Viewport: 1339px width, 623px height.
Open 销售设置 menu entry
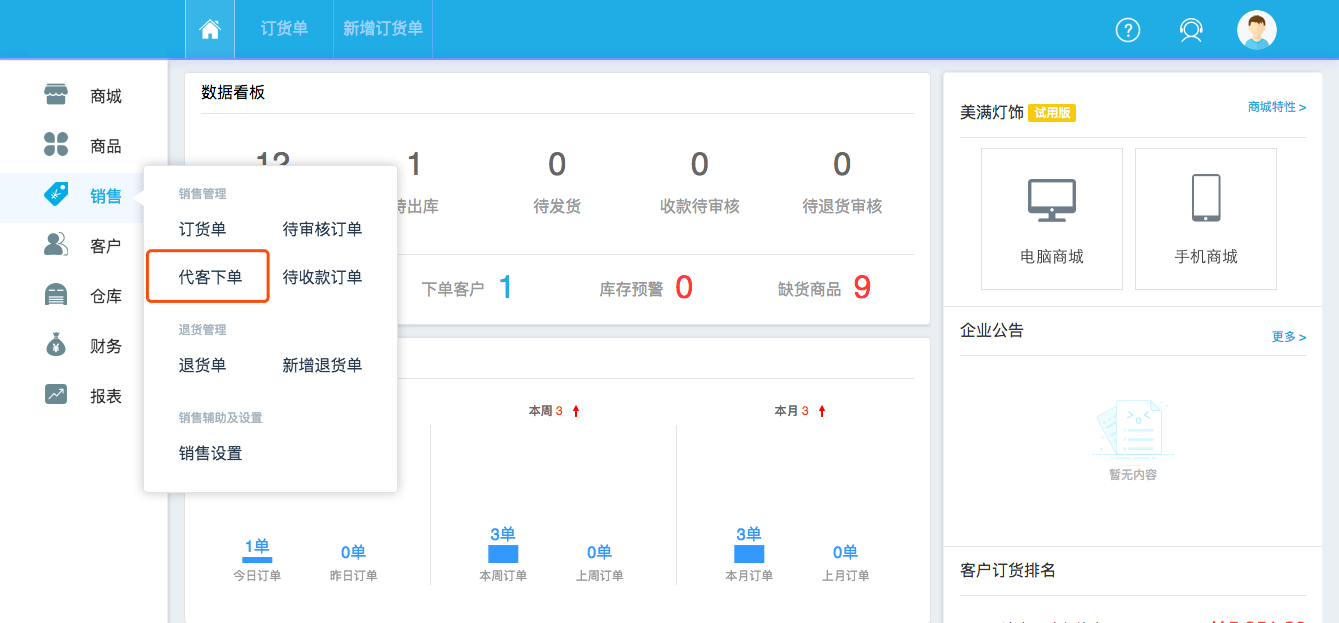210,453
